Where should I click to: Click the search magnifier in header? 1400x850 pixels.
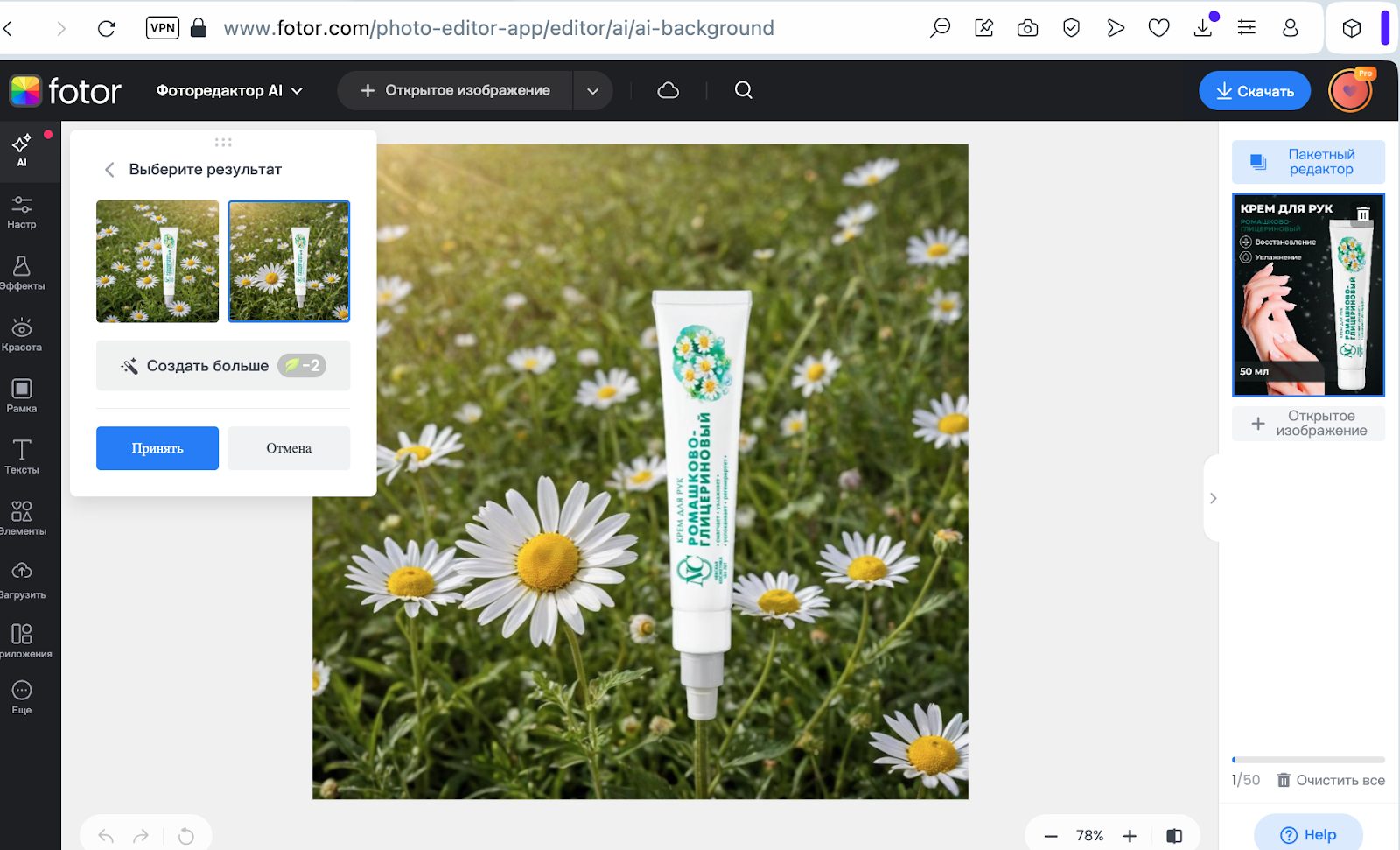click(744, 90)
